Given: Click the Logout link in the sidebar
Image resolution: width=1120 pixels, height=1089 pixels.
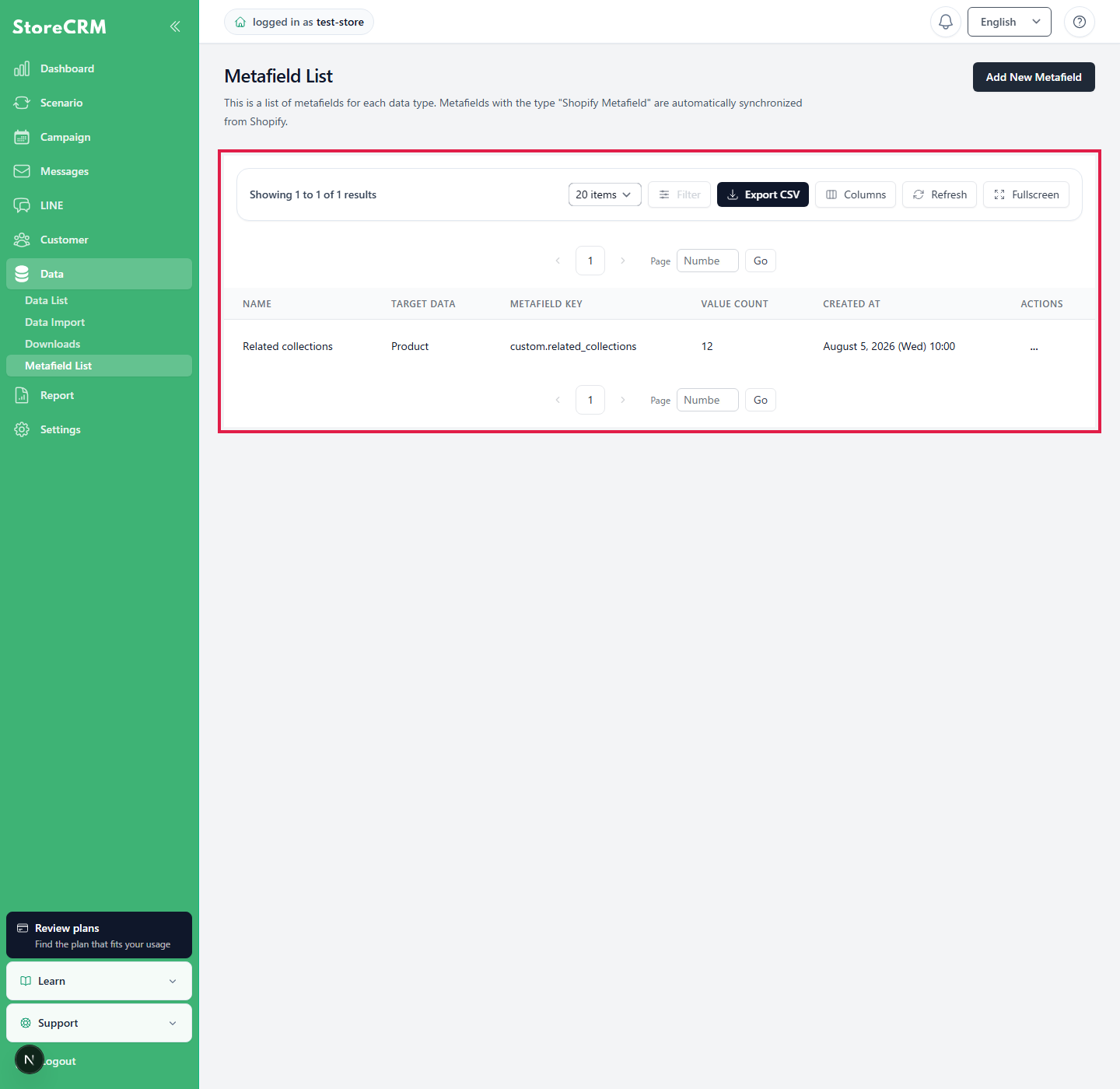Looking at the screenshot, I should coord(60,1061).
